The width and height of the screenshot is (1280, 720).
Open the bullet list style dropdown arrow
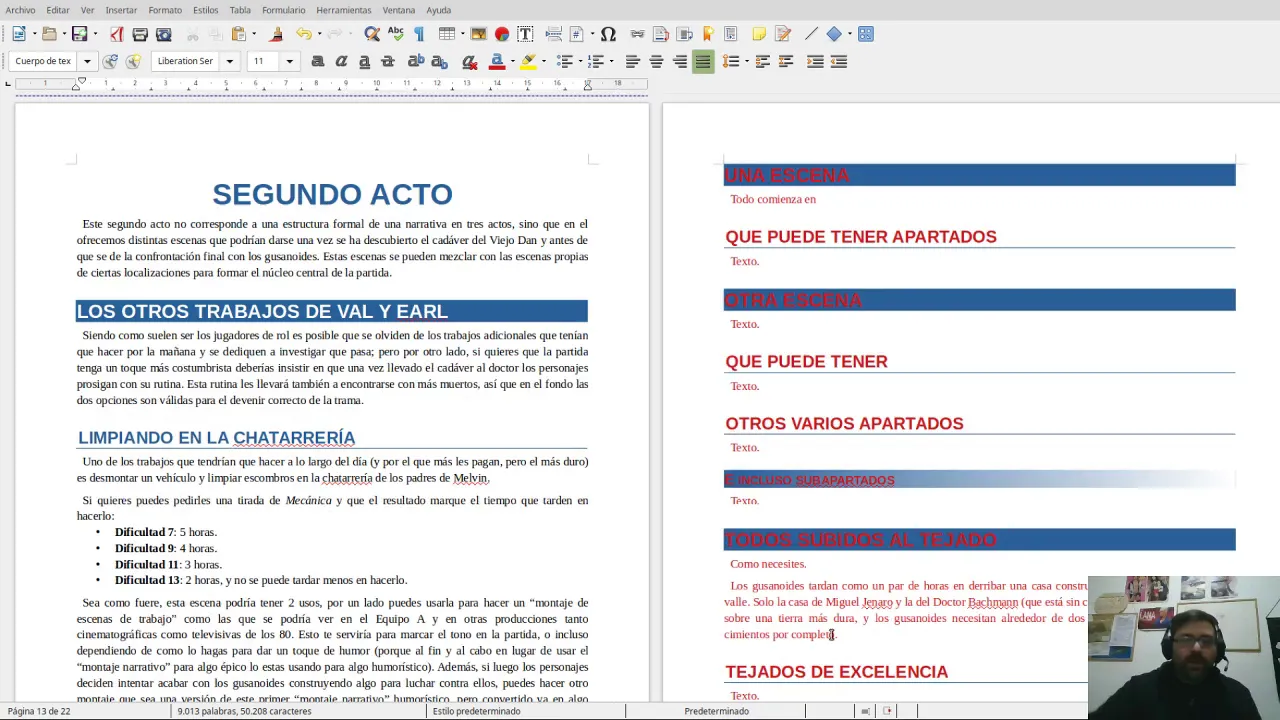pos(580,61)
